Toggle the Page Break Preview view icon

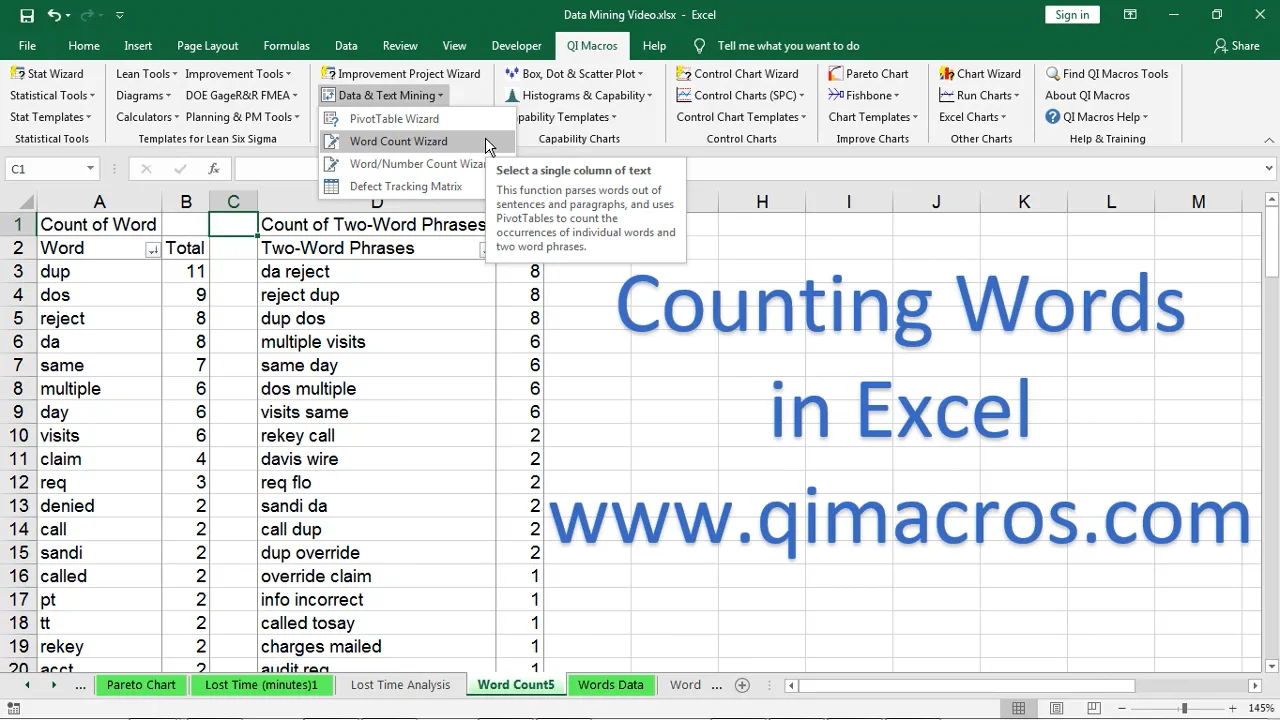1095,709
